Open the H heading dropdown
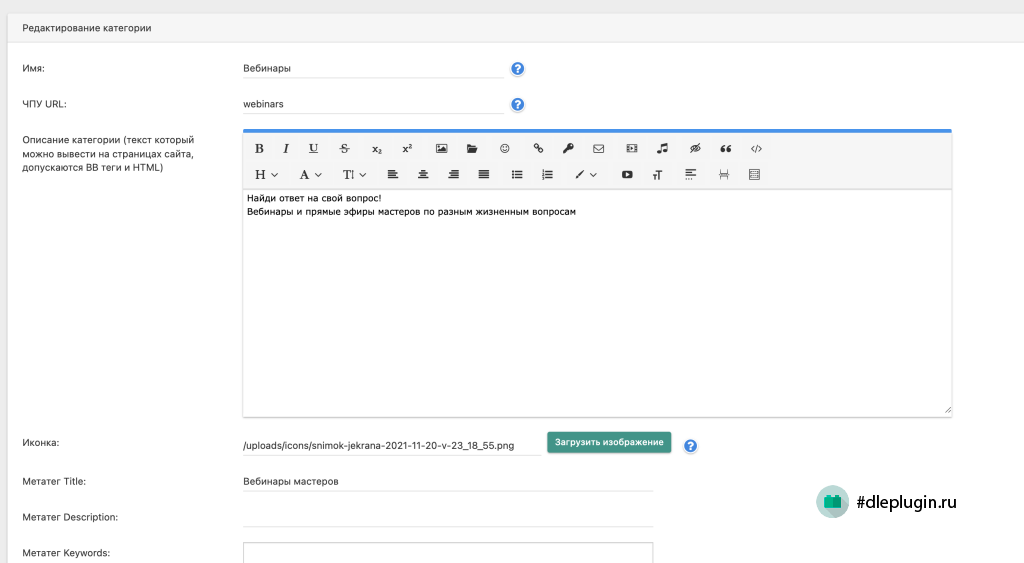Image resolution: width=1024 pixels, height=563 pixels. pyautogui.click(x=266, y=175)
